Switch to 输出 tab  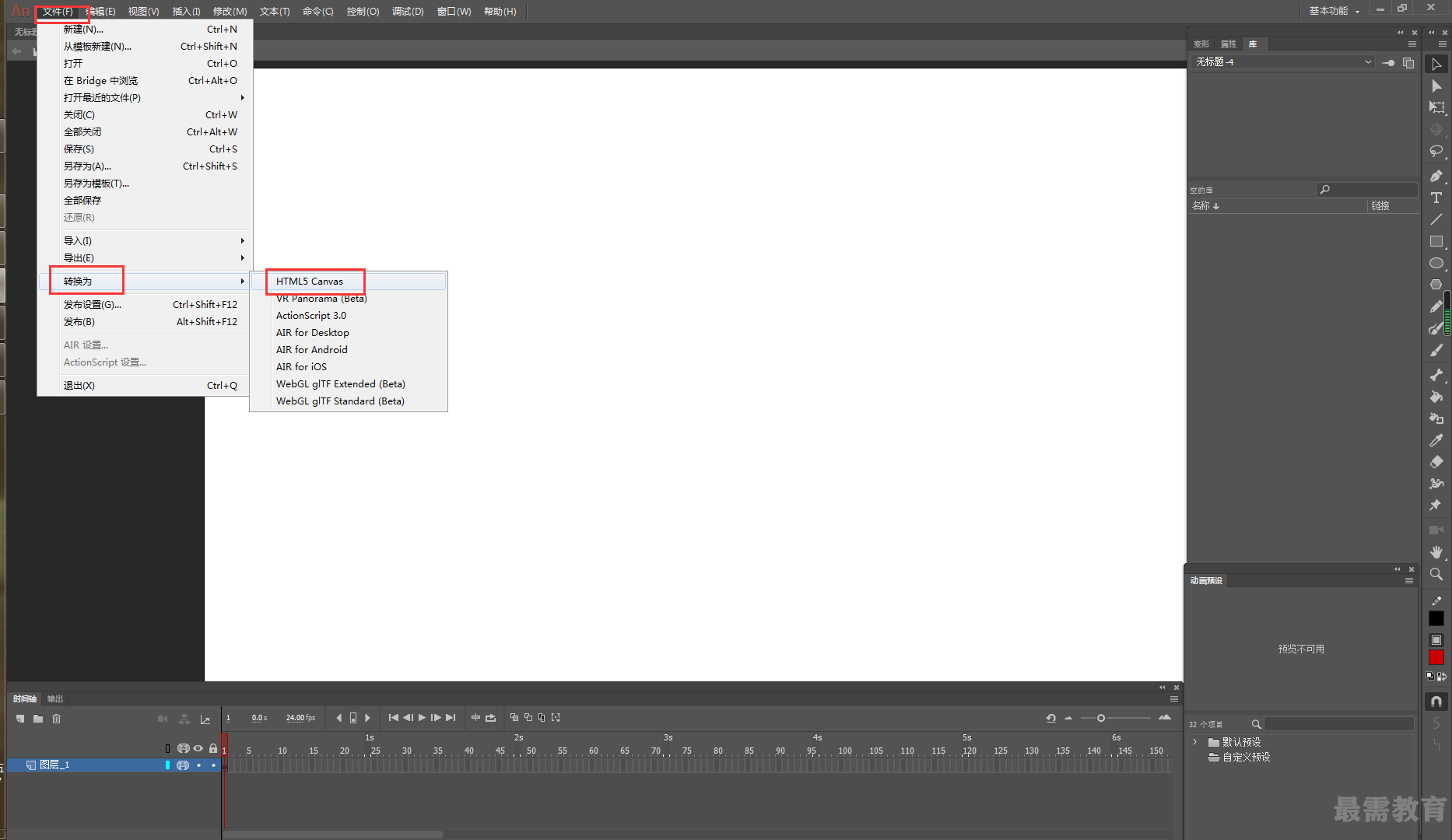55,698
